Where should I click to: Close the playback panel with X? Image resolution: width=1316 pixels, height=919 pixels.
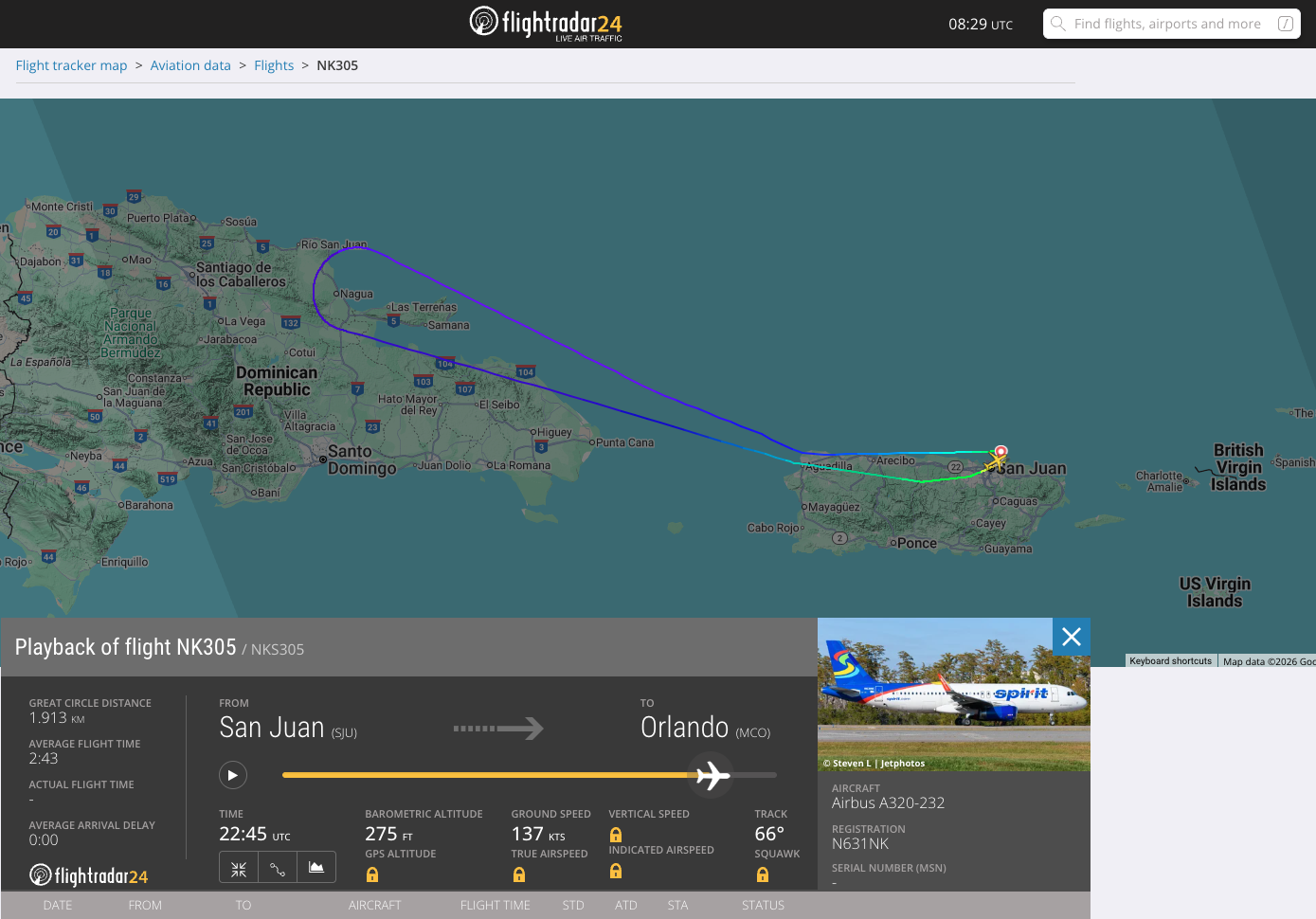tap(1072, 637)
